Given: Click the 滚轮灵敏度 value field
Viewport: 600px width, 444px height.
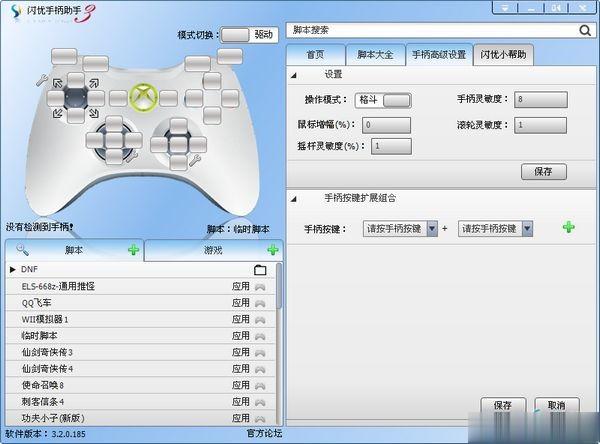Looking at the screenshot, I should coord(541,125).
